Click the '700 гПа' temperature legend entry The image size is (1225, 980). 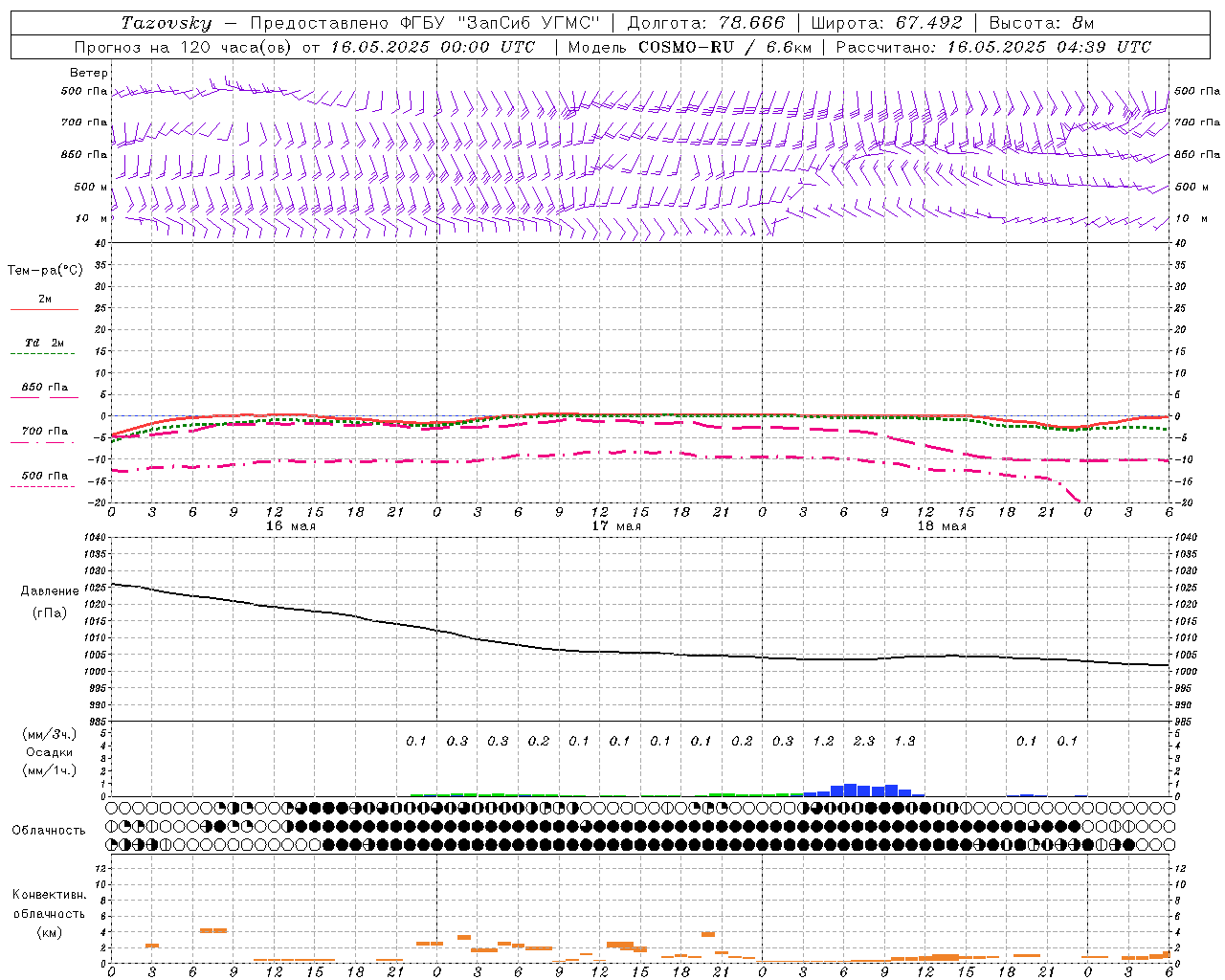tap(44, 431)
